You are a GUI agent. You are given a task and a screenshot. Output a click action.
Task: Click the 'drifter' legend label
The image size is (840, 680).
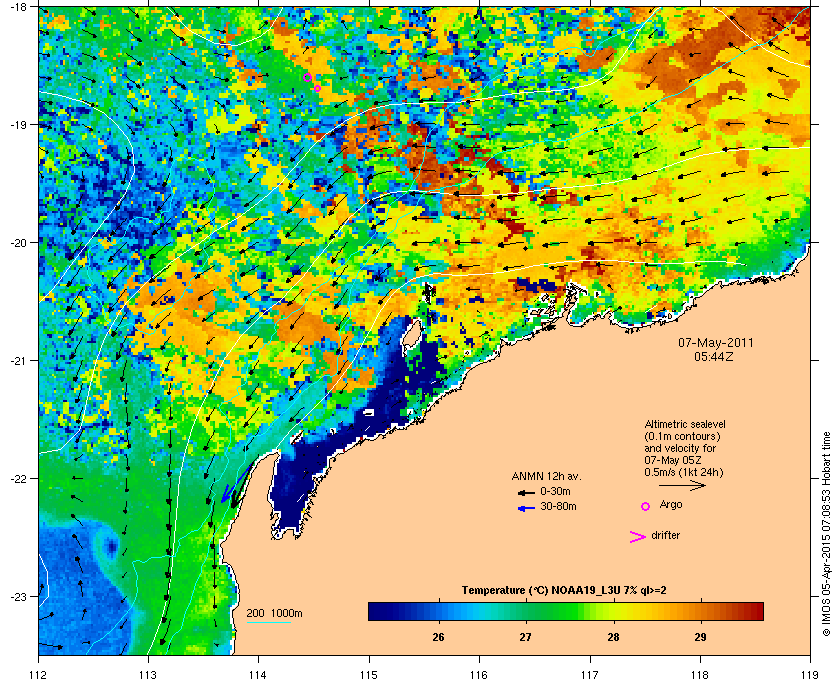click(x=666, y=535)
